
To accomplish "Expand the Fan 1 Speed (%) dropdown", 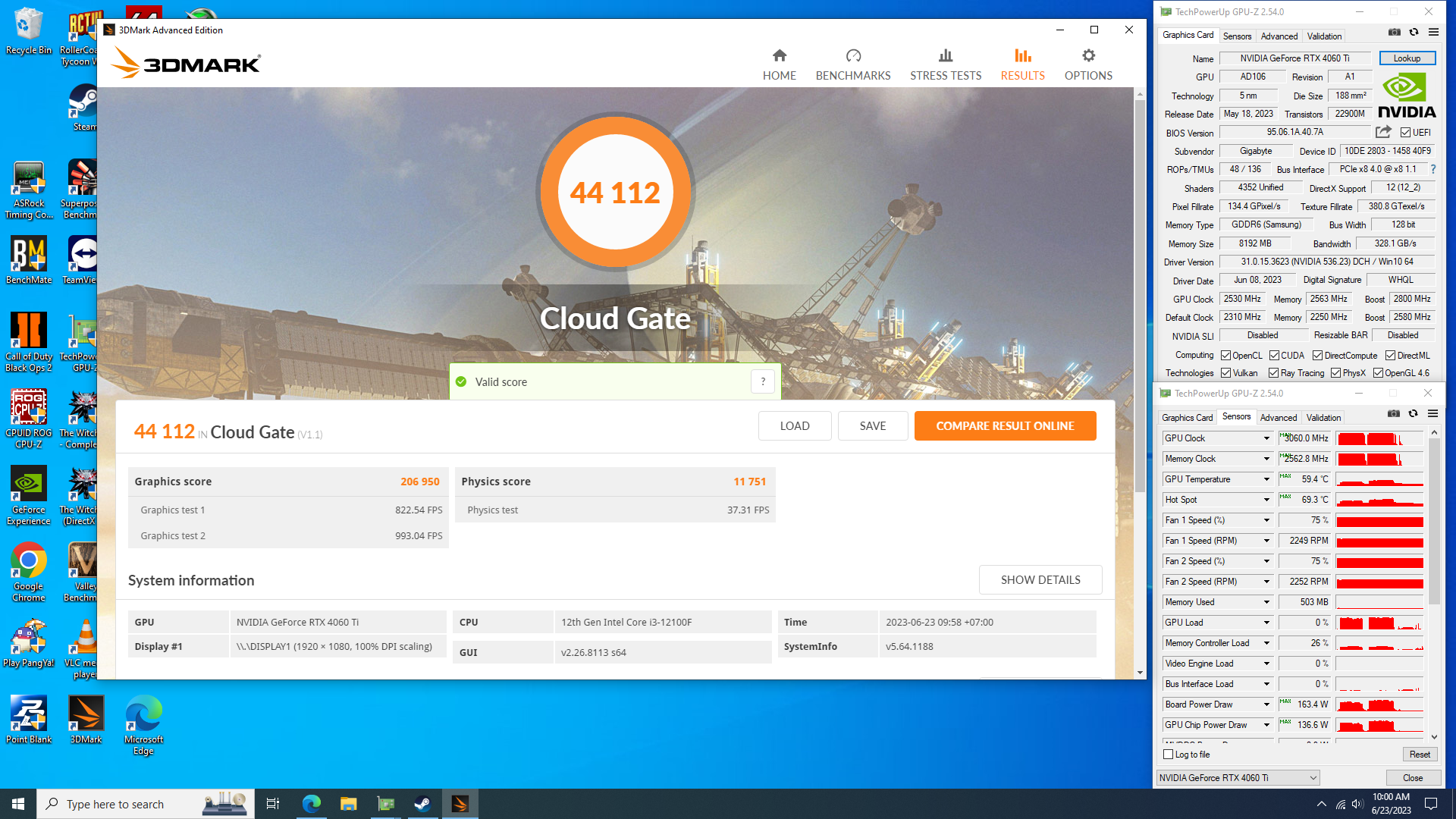I will (x=1266, y=520).
